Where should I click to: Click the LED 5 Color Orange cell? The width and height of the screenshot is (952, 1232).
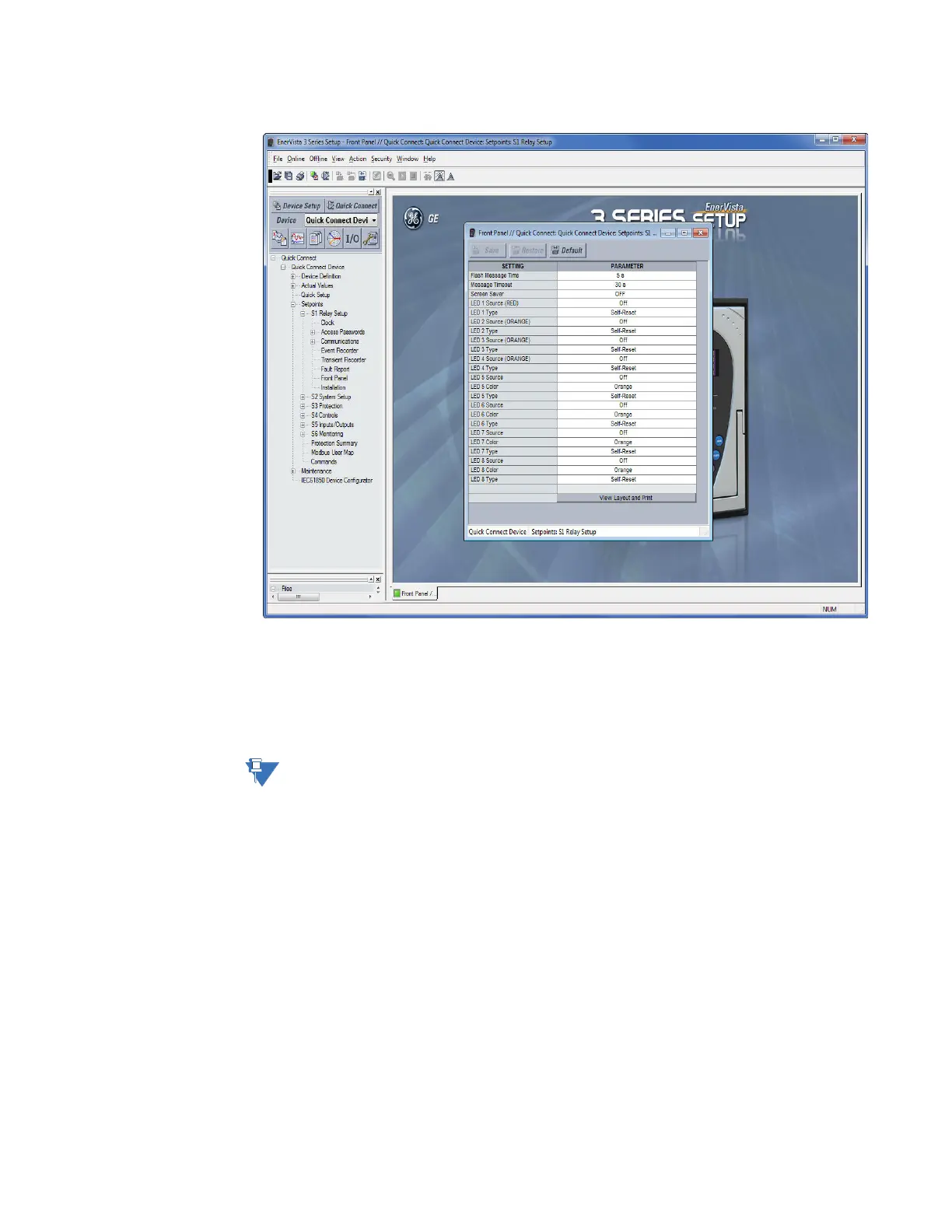[627, 387]
